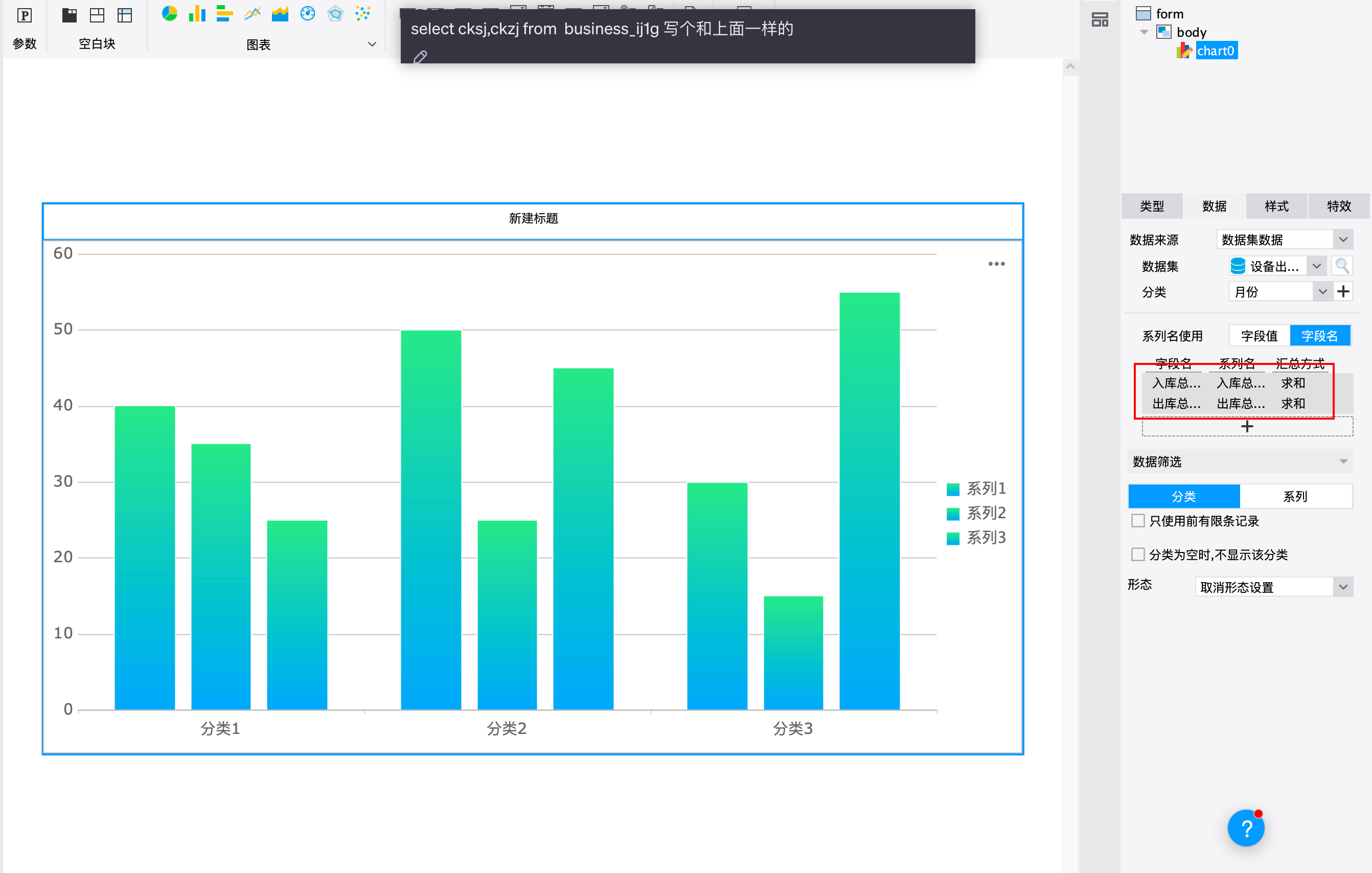
Task: Click the 系列2 legend item
Action: (x=976, y=514)
